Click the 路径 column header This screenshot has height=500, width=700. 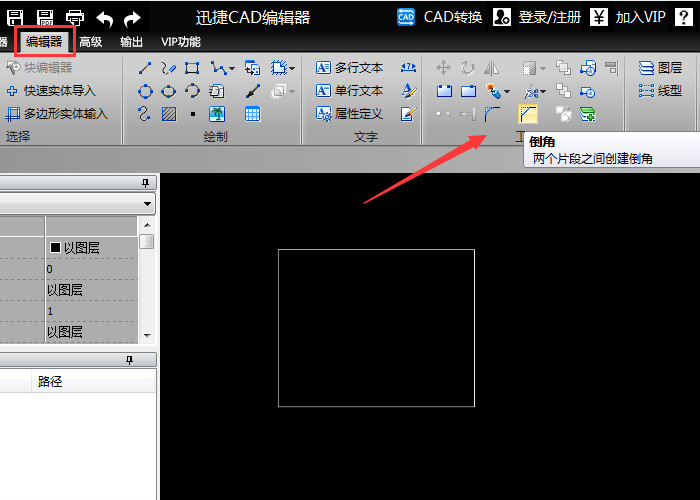point(93,381)
